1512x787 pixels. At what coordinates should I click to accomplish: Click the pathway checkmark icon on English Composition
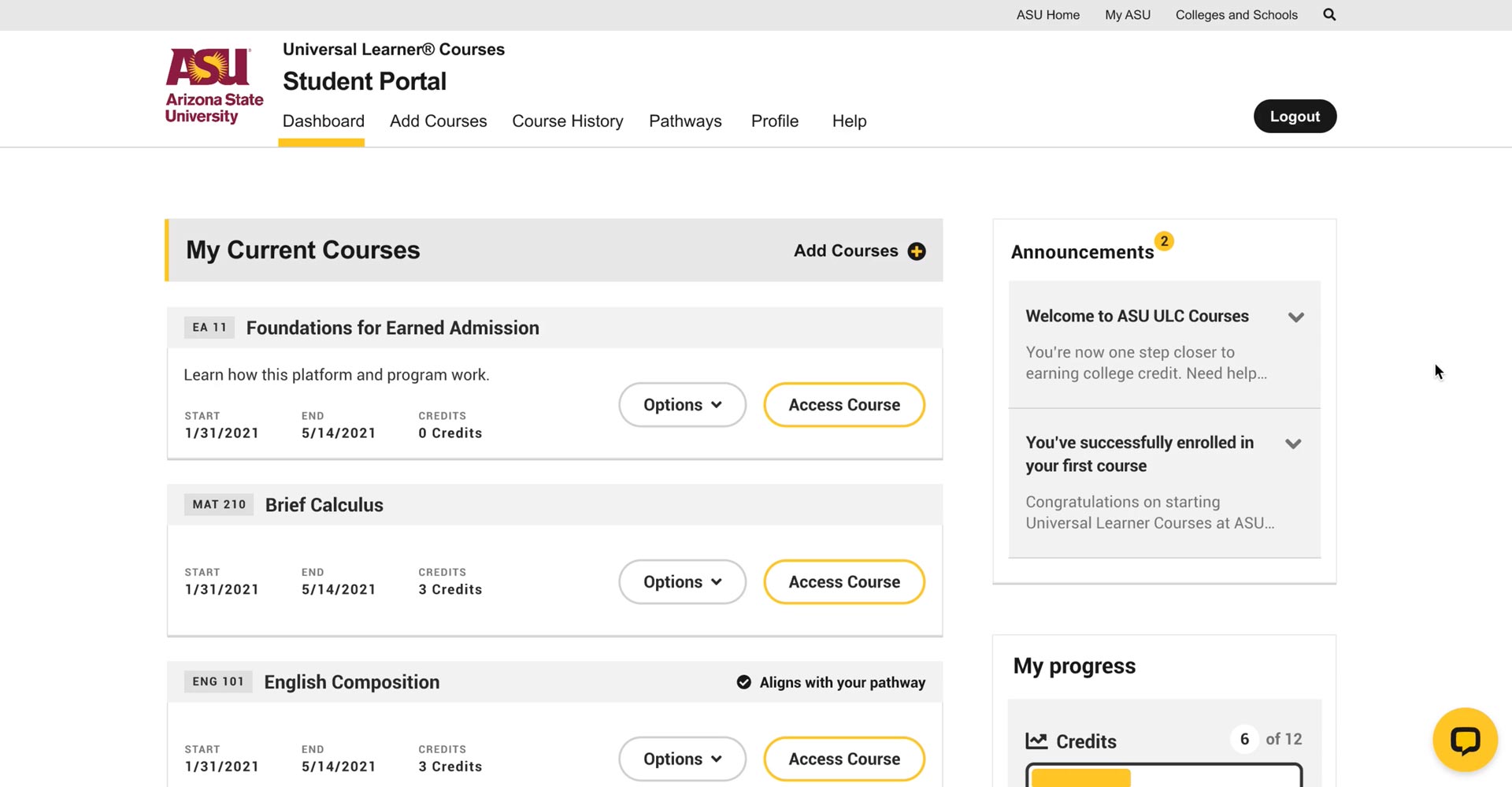click(743, 682)
